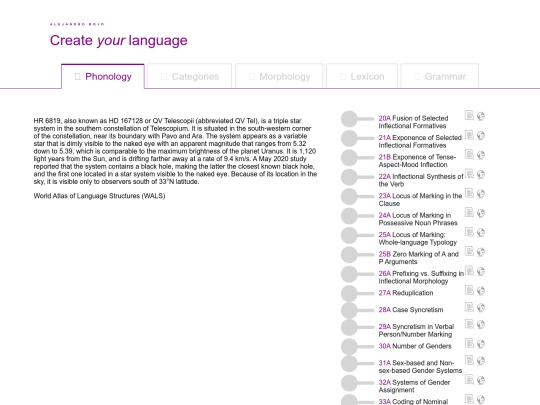This screenshot has height=405, width=540.
Task: Open document icon for 25B Zero Marking
Action: (x=469, y=251)
